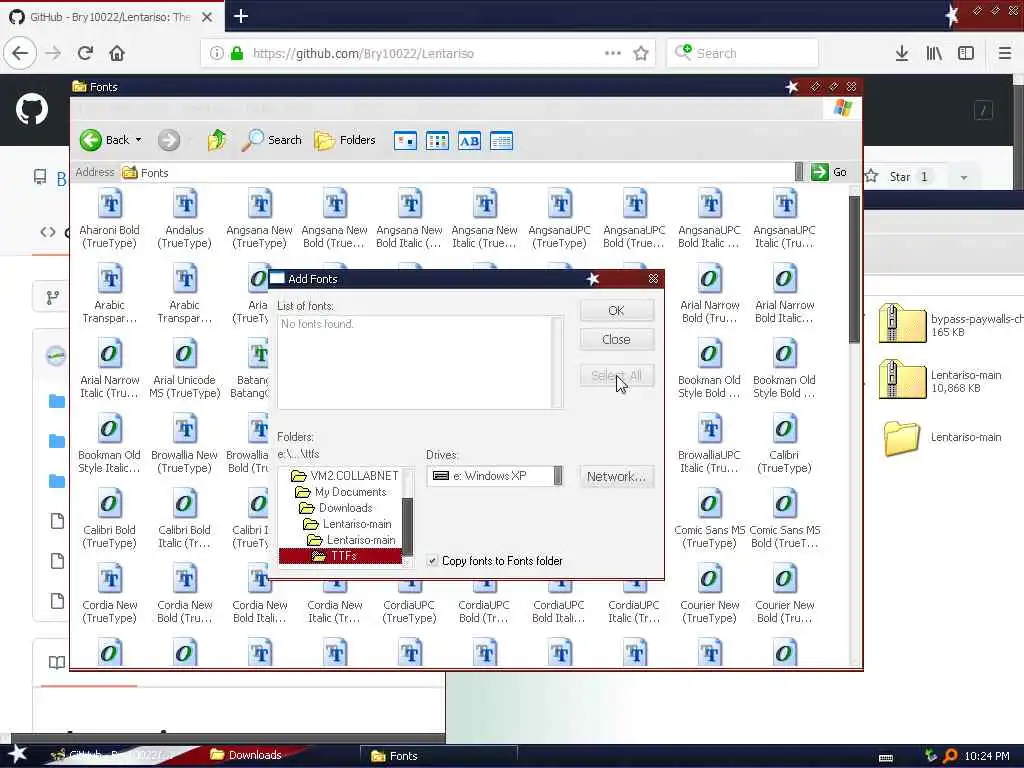
Task: Click OK in the Add Fonts dialog
Action: tap(616, 310)
